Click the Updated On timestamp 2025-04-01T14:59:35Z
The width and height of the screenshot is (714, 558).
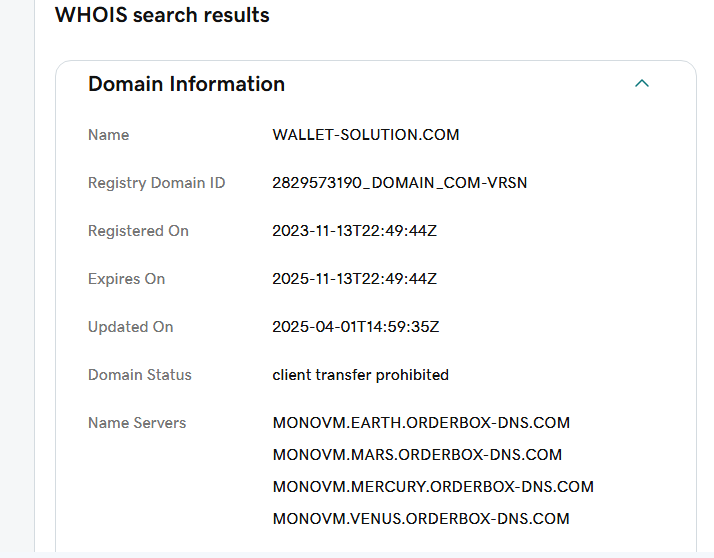coord(356,327)
